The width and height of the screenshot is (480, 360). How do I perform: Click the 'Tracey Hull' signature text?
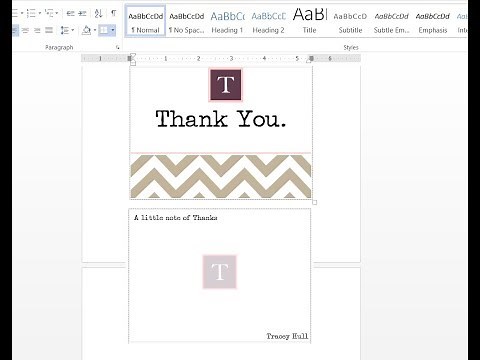(287, 336)
